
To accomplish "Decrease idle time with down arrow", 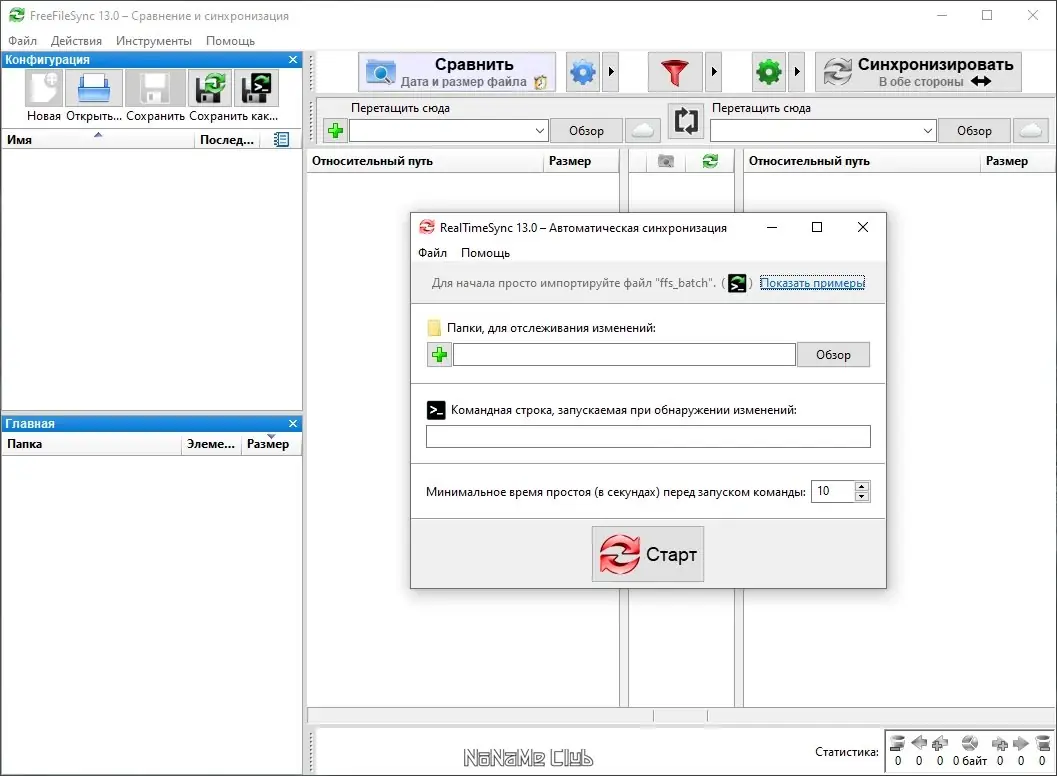I will click(862, 496).
